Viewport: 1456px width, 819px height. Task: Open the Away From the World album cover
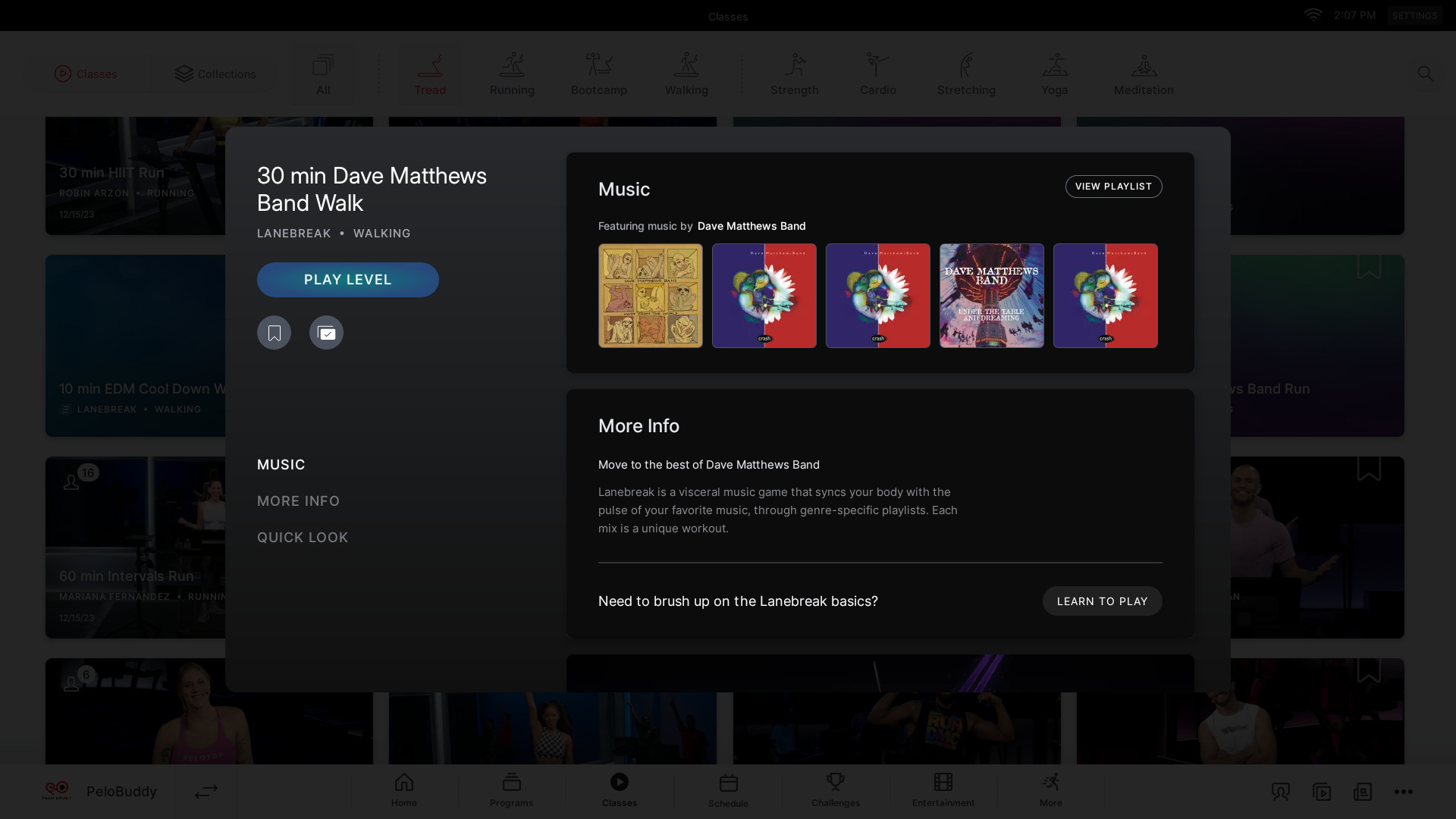coord(651,296)
